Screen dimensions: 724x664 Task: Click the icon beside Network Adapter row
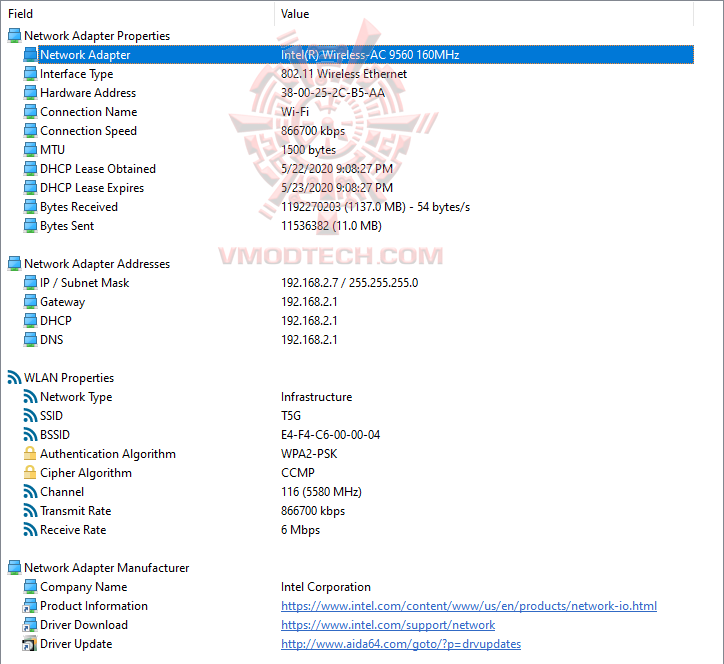[30, 54]
